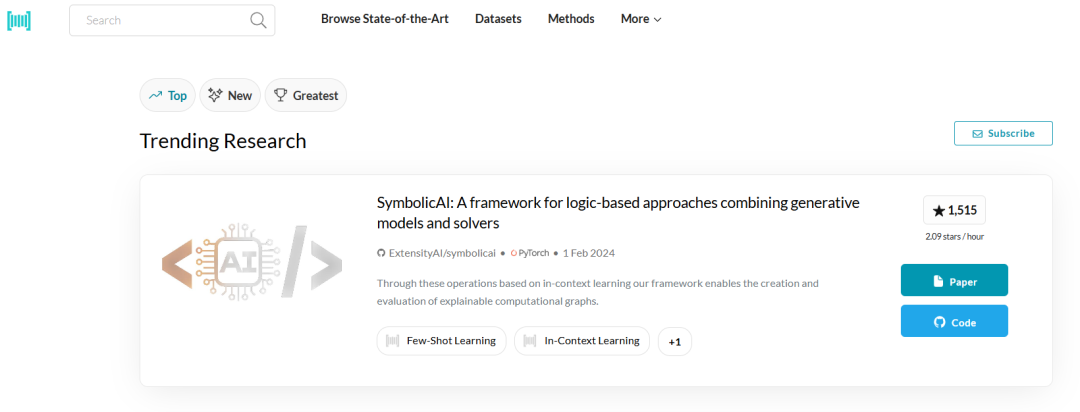Viewport: 1080px width, 412px height.
Task: Expand the +1 additional tasks badge
Action: (674, 342)
